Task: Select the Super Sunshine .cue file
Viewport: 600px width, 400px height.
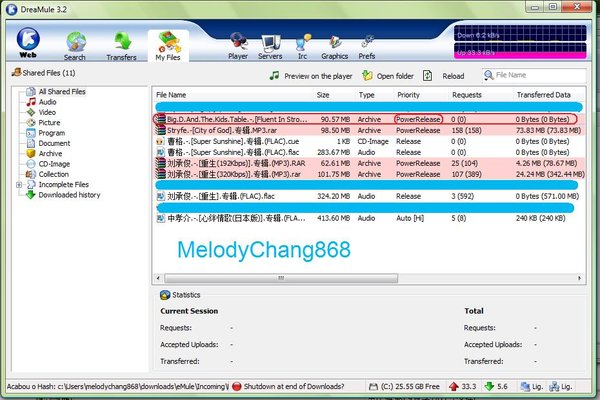Action: tap(369, 141)
